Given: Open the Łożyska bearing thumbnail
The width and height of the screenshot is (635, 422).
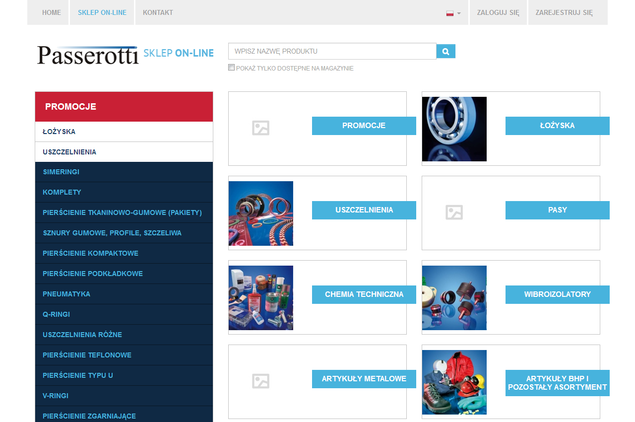Looking at the screenshot, I should (x=454, y=128).
